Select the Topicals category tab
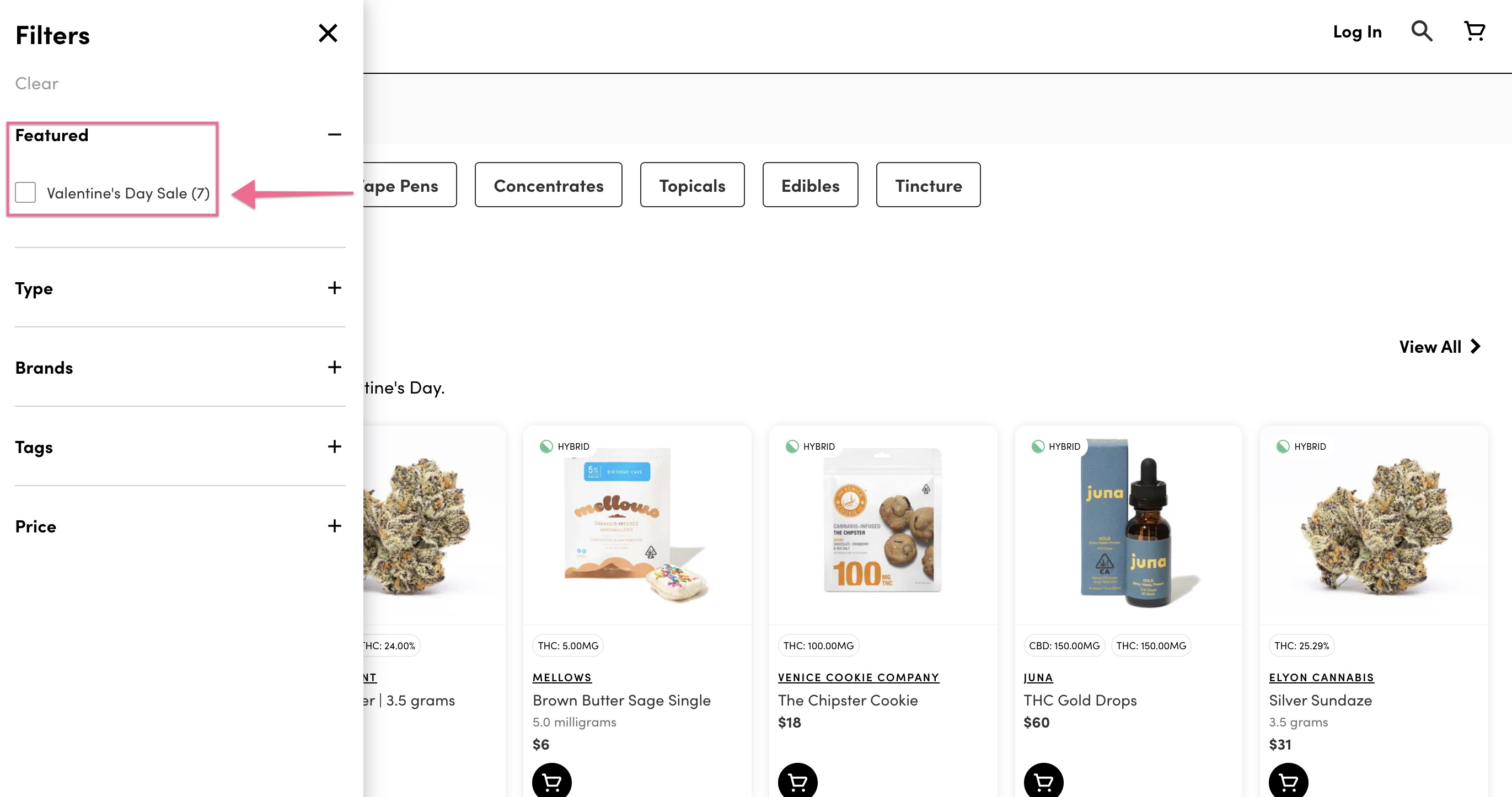The width and height of the screenshot is (1512, 797). point(692,185)
